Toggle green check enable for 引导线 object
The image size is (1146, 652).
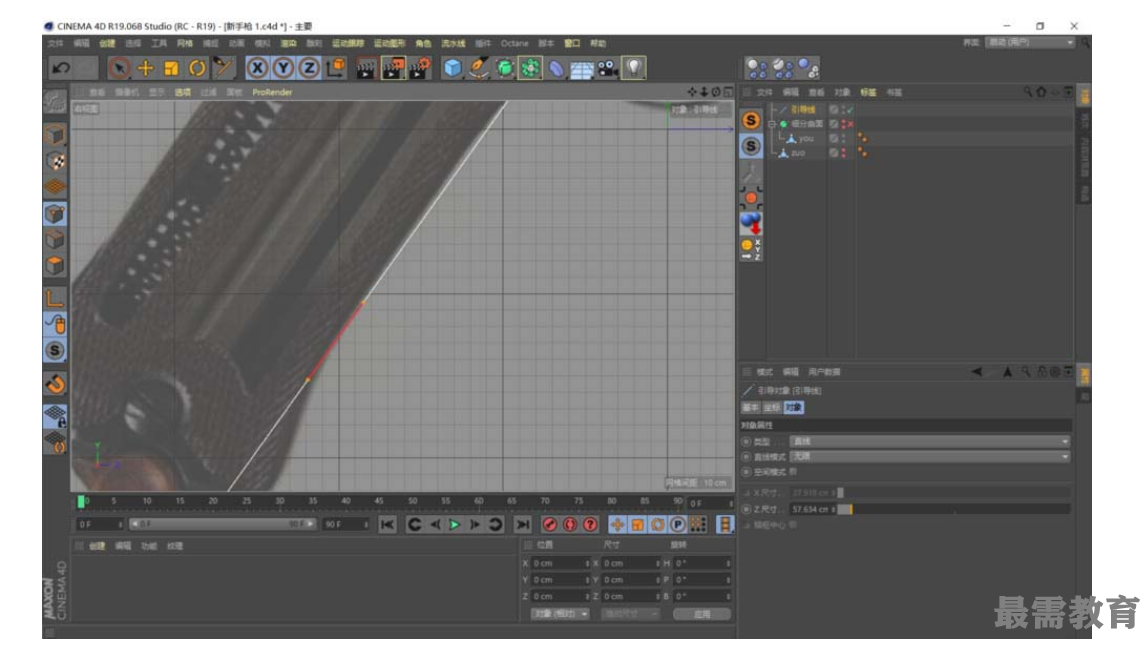(850, 110)
